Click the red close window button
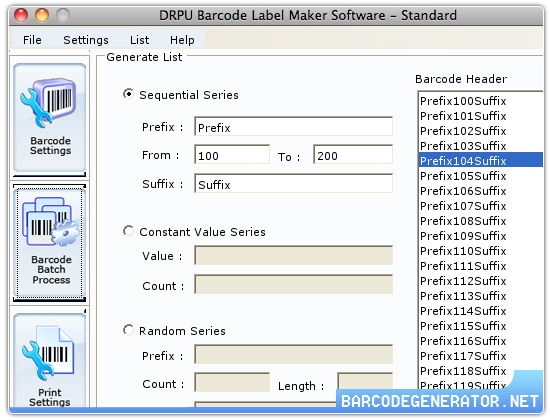 coord(21,15)
